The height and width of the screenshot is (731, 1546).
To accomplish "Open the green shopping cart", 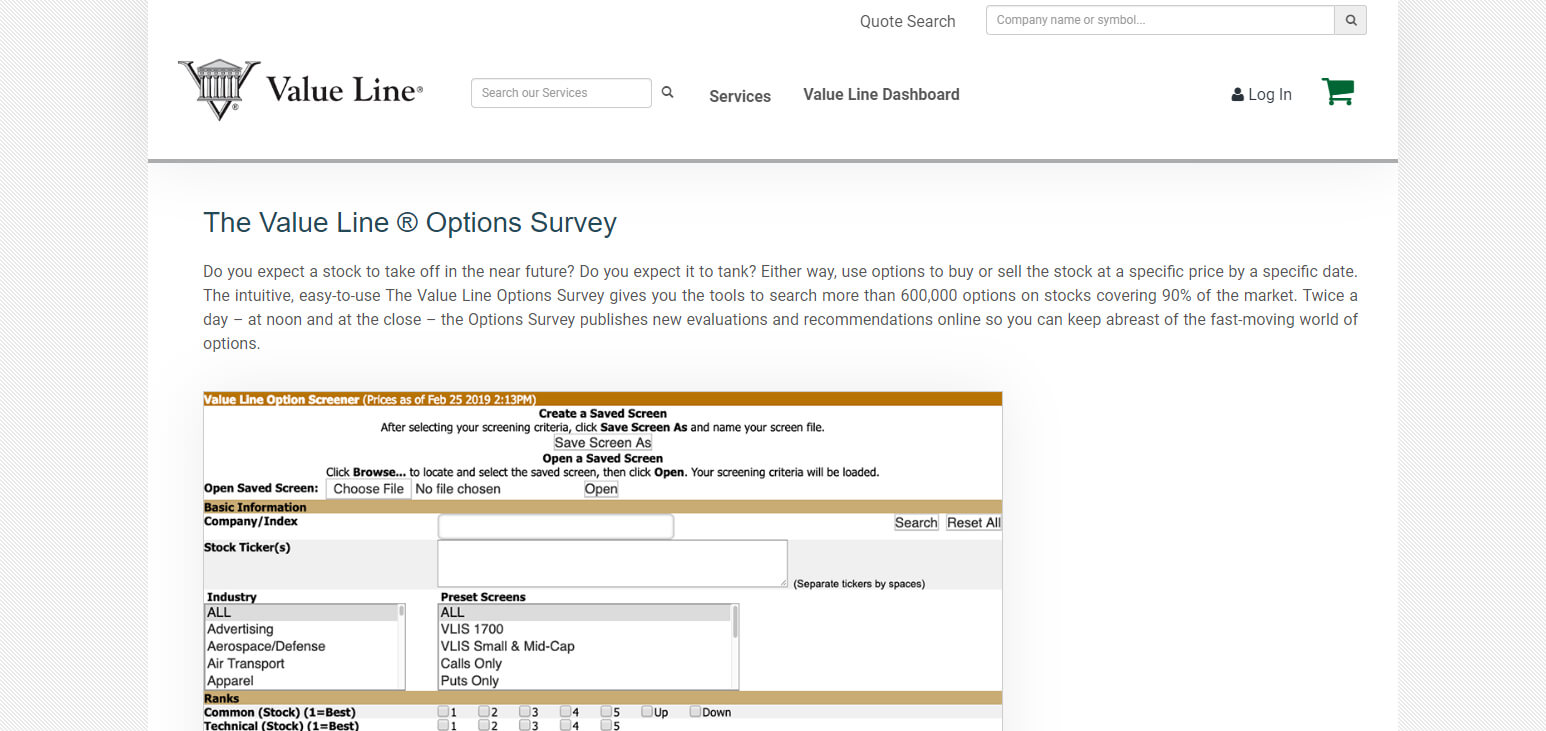I will click(1337, 92).
